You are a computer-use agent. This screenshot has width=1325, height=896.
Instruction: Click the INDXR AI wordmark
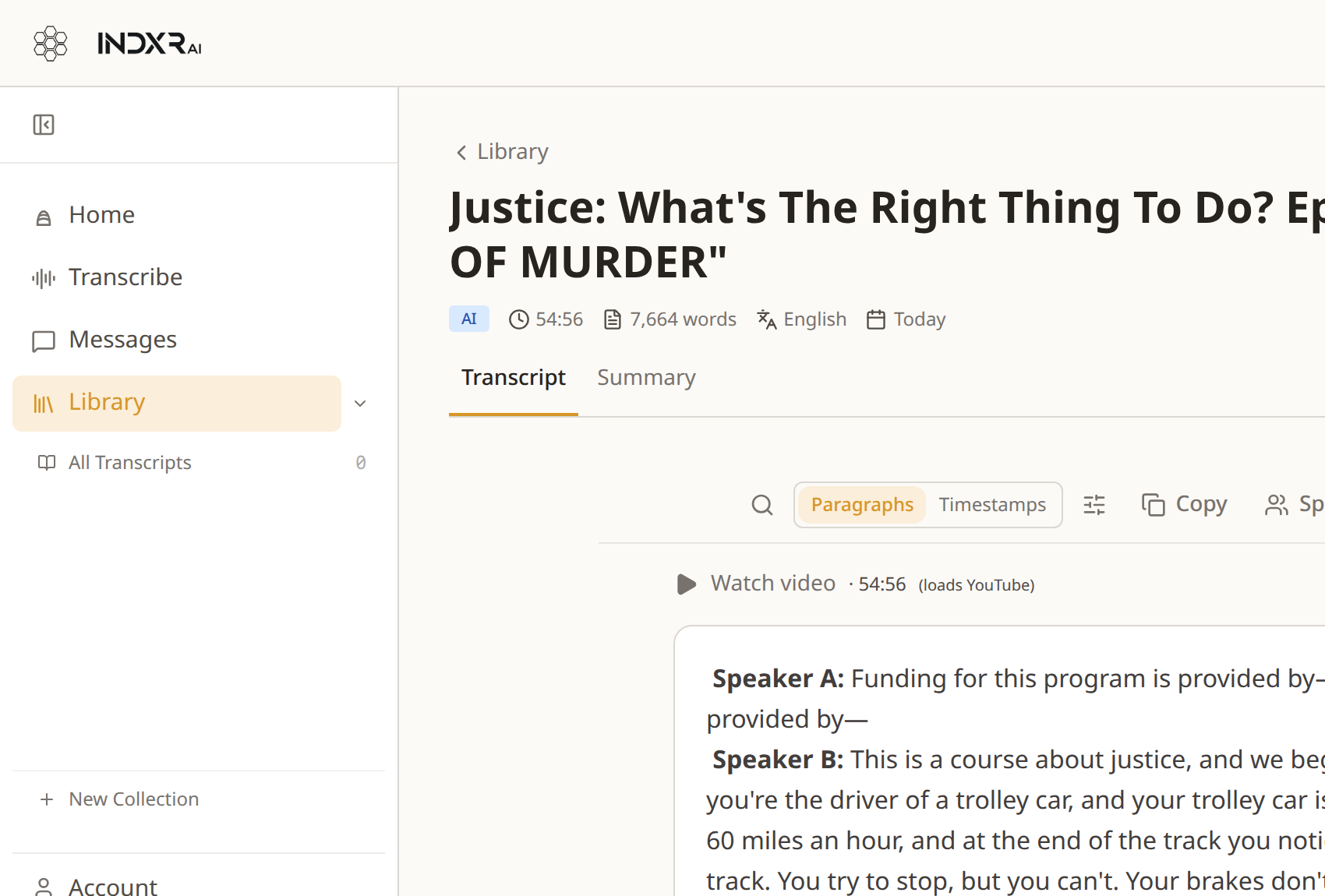150,44
